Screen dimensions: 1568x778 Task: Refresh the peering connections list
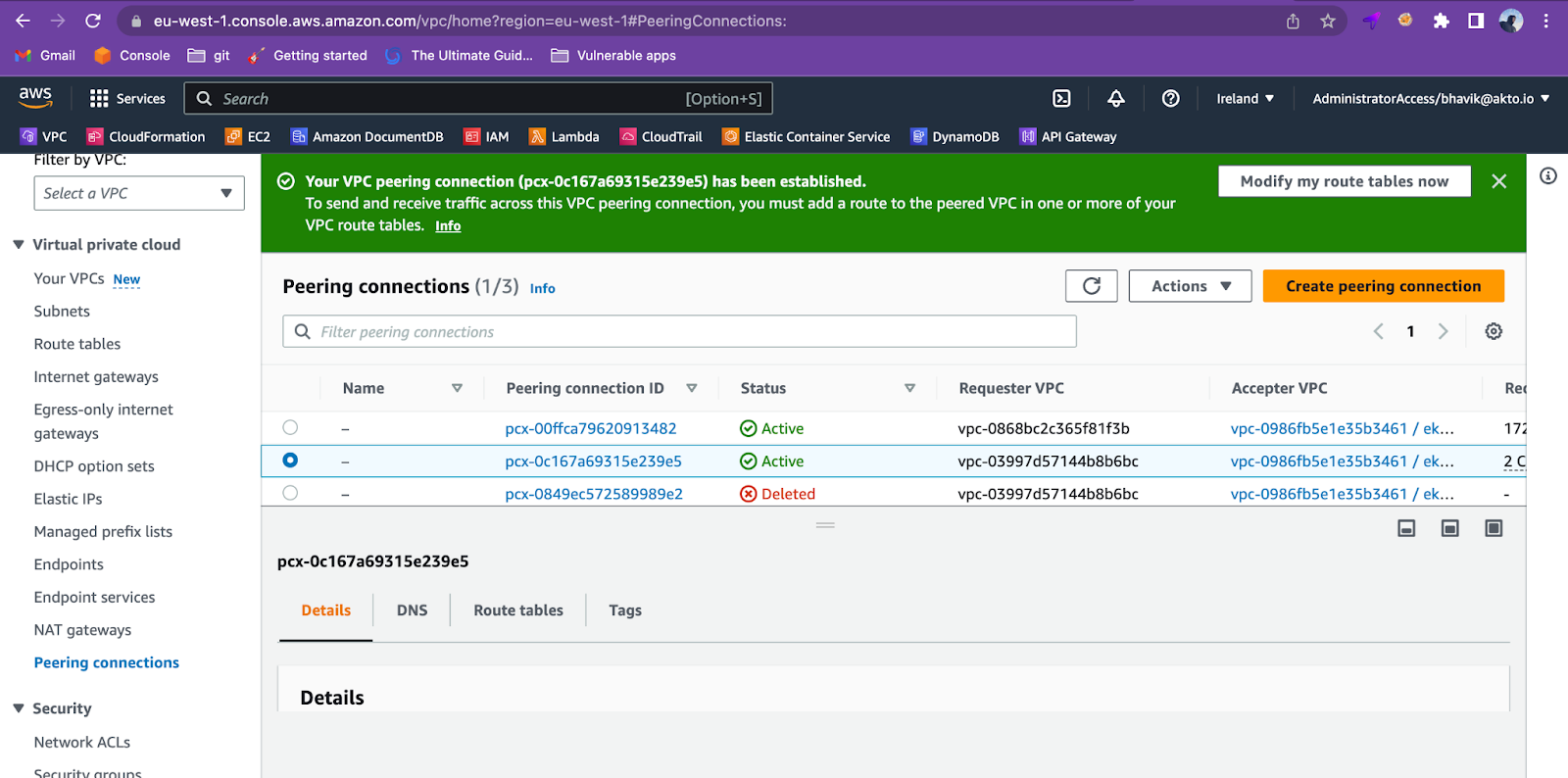1091,286
